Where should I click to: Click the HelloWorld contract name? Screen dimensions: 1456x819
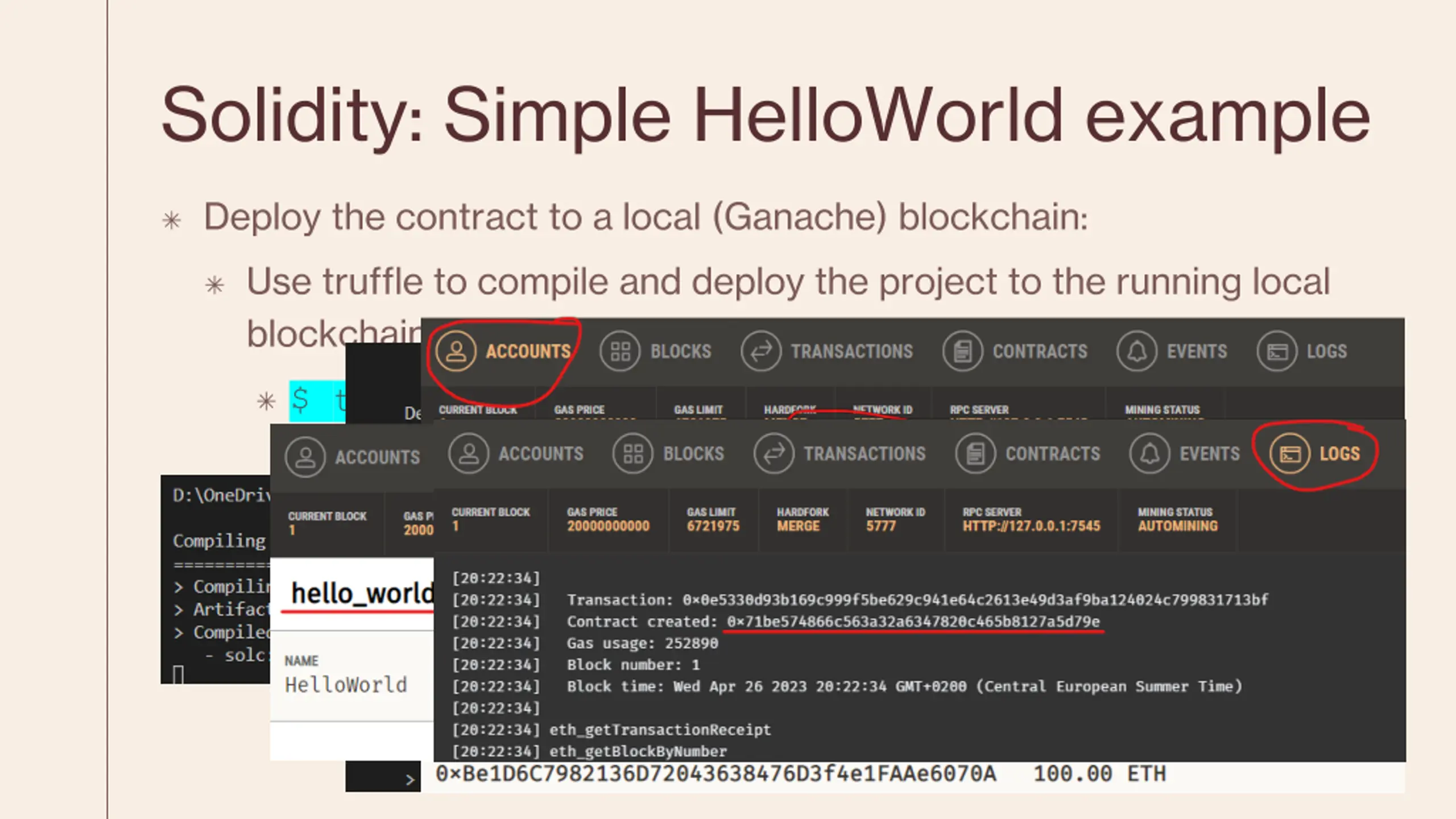(x=346, y=685)
